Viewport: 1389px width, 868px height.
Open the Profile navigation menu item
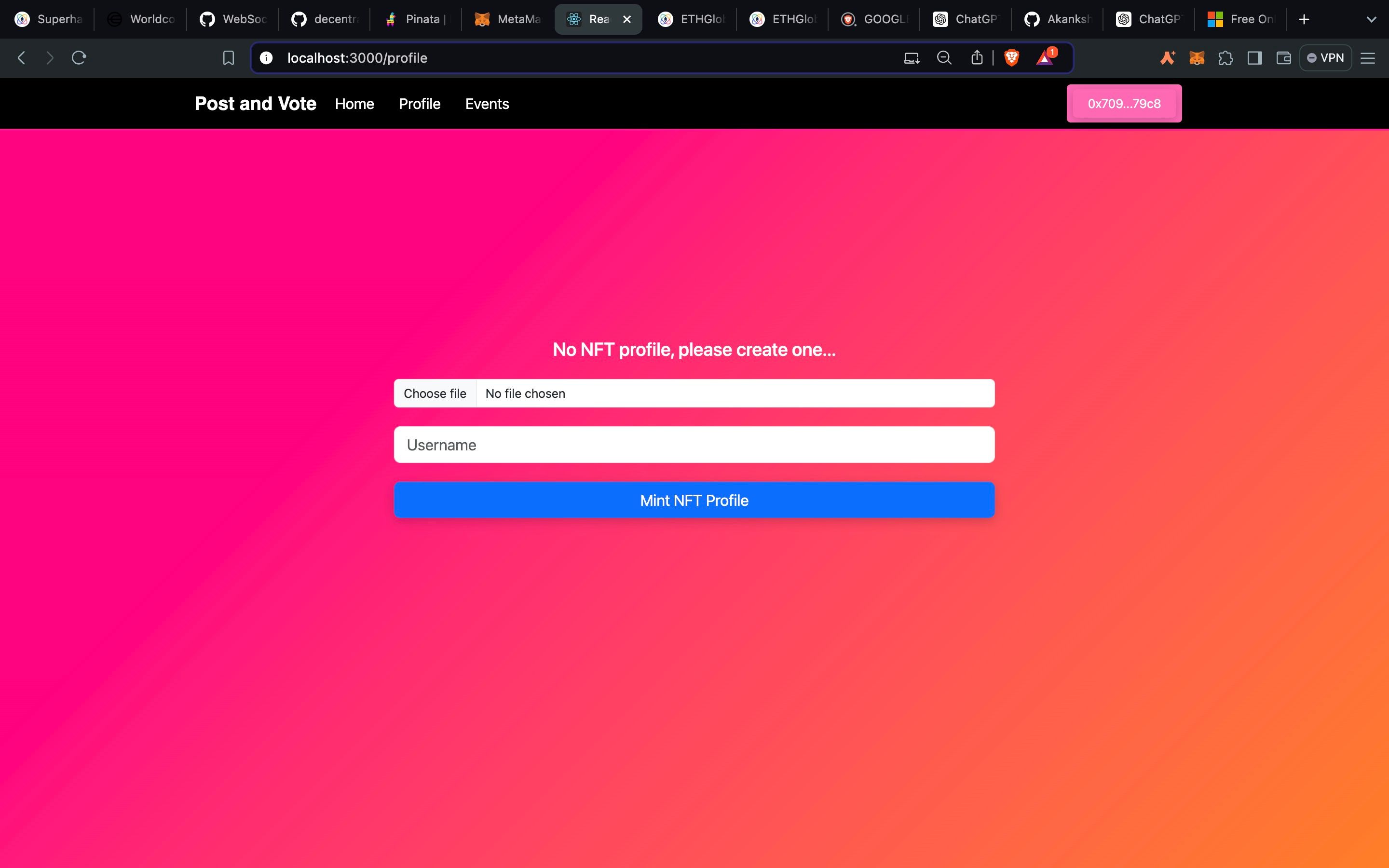[x=420, y=104]
